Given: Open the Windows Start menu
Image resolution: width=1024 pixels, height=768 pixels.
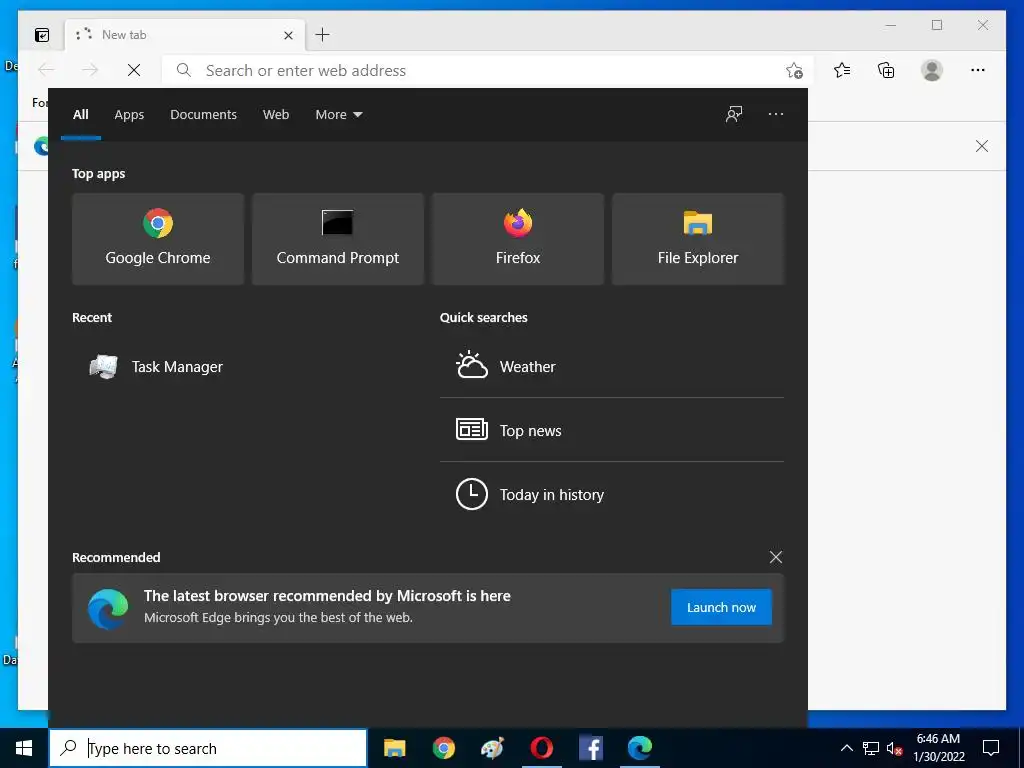Looking at the screenshot, I should (x=24, y=748).
